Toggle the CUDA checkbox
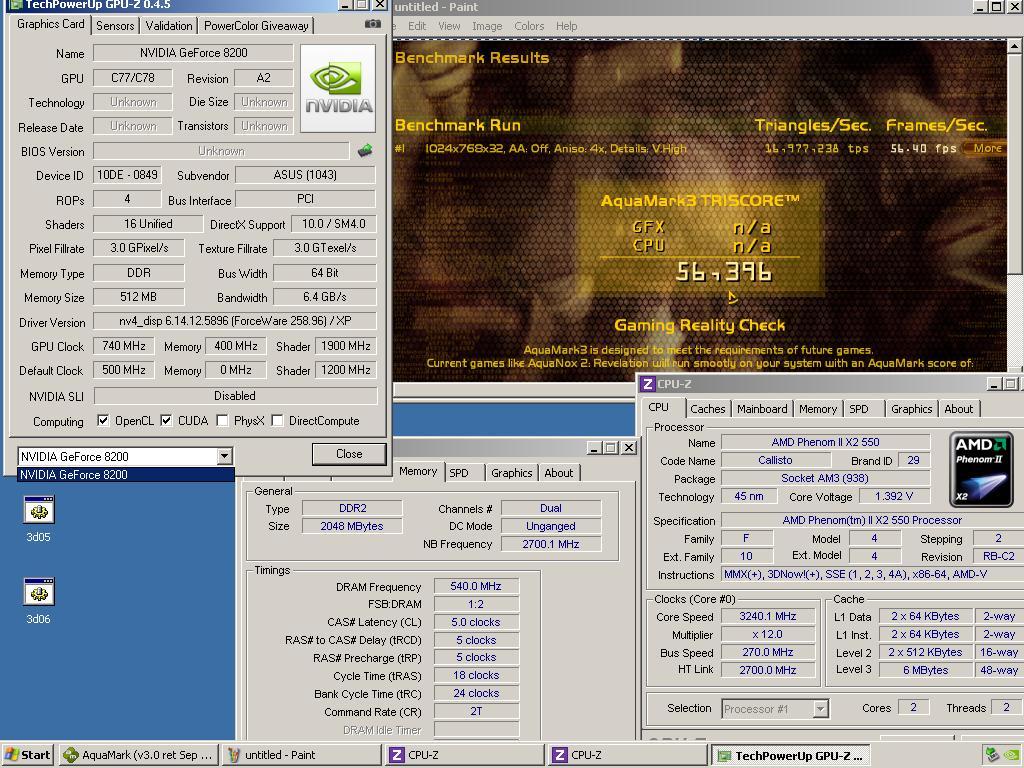1024x768 pixels. pyautogui.click(x=167, y=421)
